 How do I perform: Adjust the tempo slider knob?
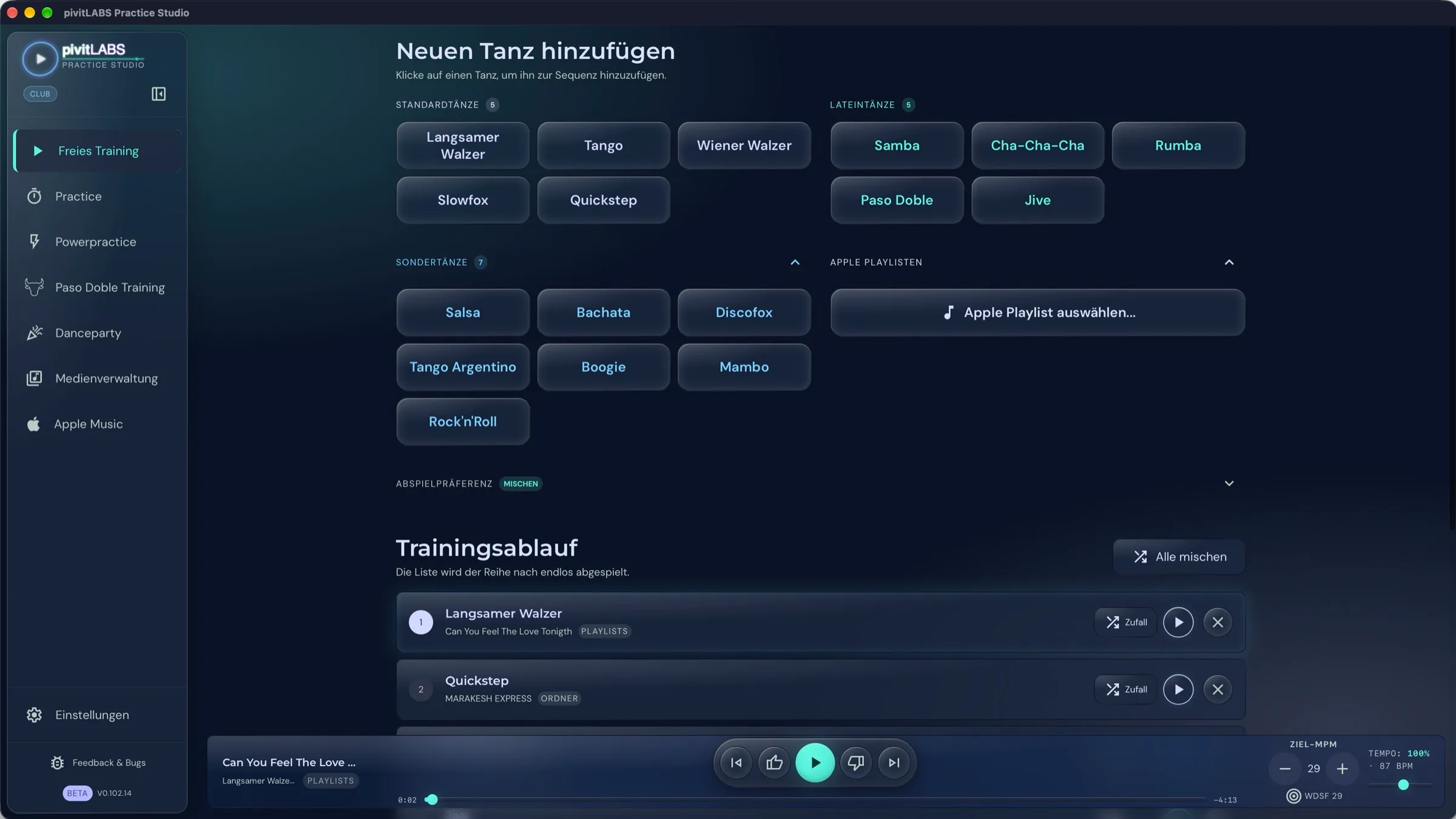click(1403, 785)
